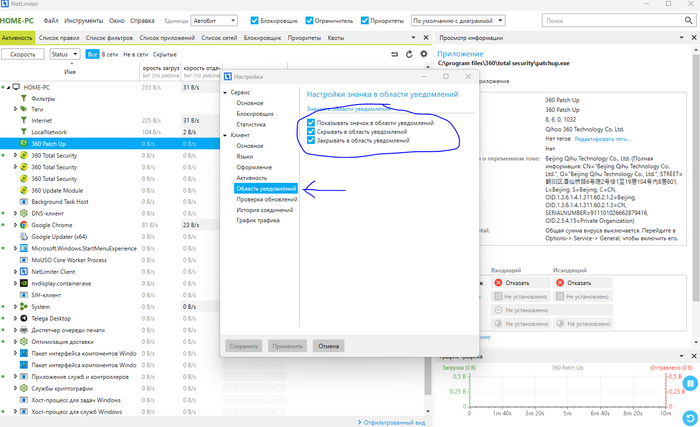
Task: Disable the Блокировщик checkbox in the top bar
Action: click(254, 20)
